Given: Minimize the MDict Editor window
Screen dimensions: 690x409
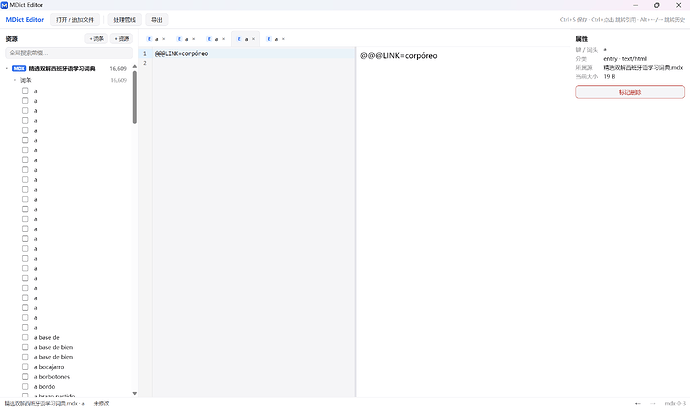Looking at the screenshot, I should tap(635, 5).
